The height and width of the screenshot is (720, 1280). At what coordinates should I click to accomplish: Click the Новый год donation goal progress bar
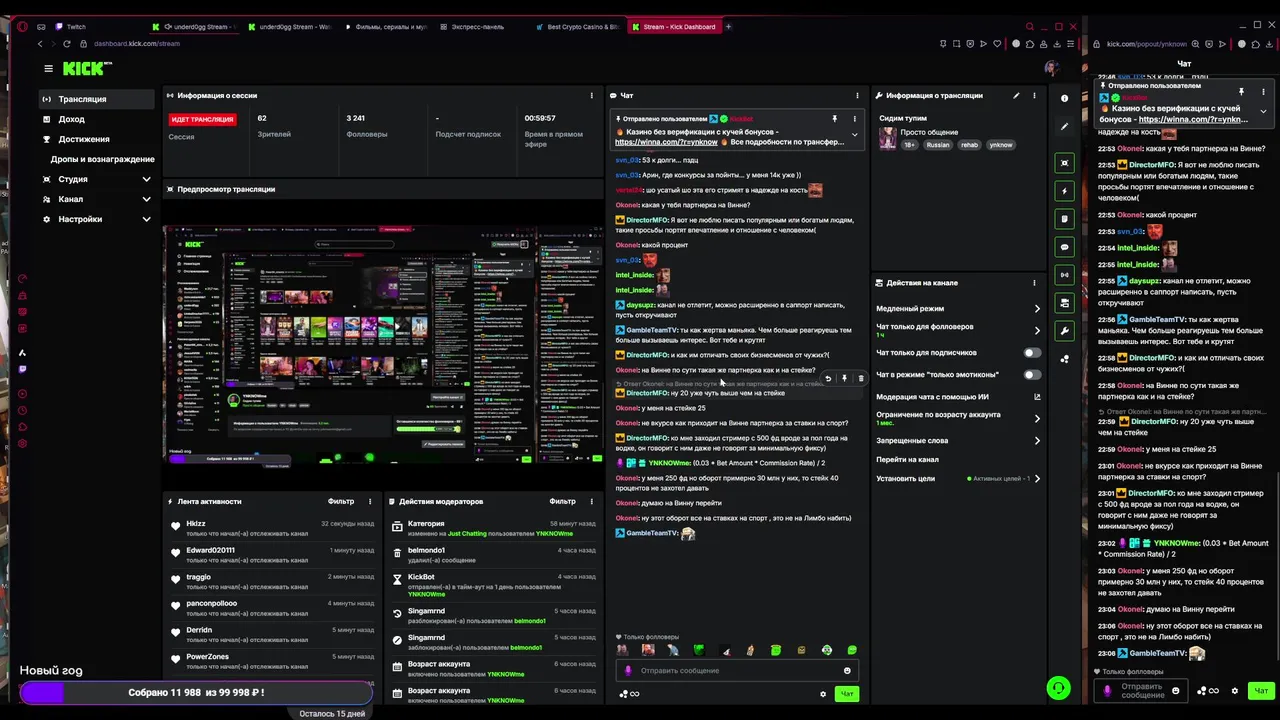pyautogui.click(x=196, y=693)
